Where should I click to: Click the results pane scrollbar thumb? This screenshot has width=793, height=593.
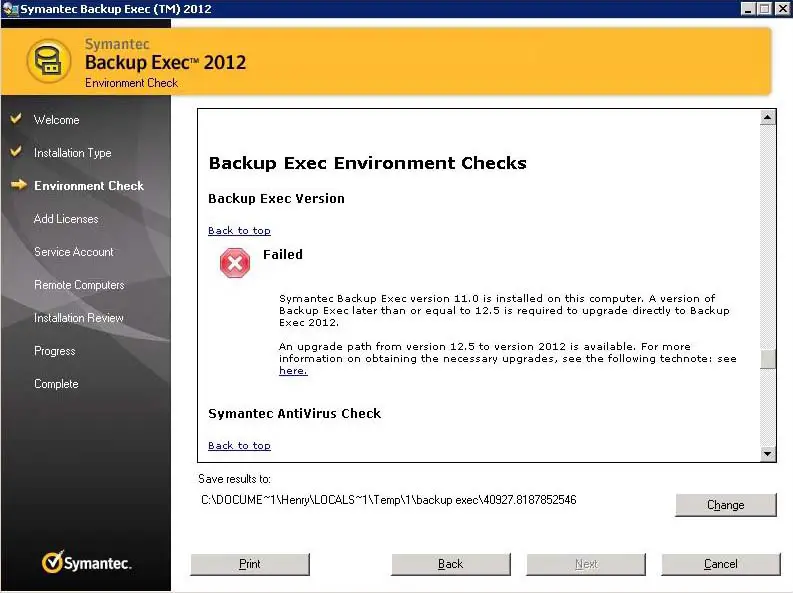tap(768, 359)
